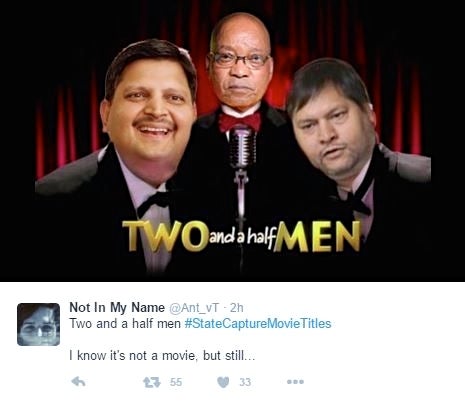Click the reply arrow icon
465x407 pixels.
coord(79,382)
